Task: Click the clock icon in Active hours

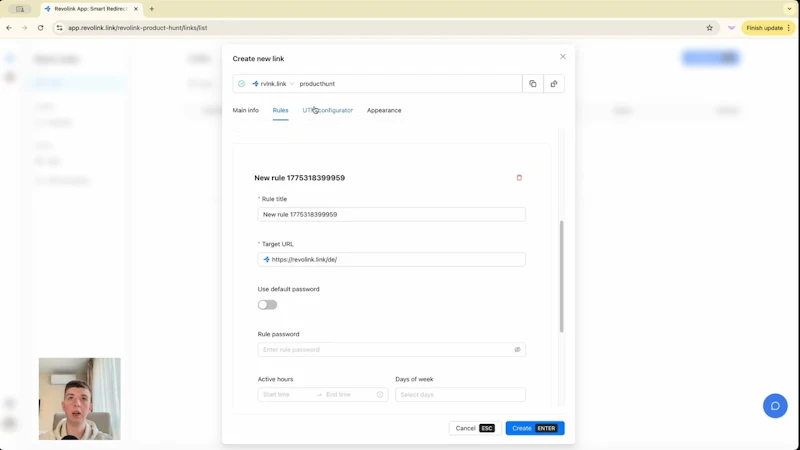Action: pos(380,394)
